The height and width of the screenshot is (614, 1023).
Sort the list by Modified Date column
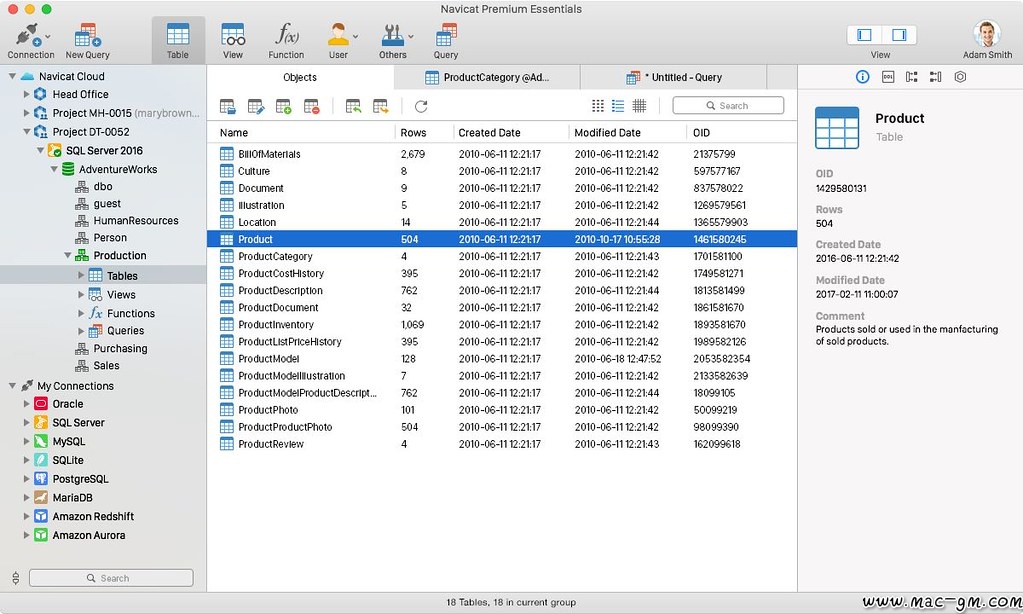click(x=608, y=132)
